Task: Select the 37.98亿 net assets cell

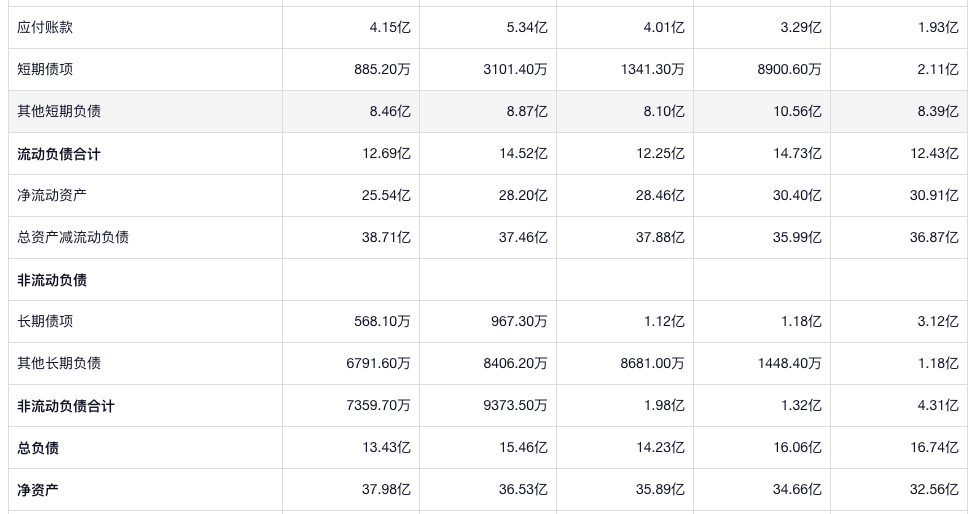Action: coord(386,490)
